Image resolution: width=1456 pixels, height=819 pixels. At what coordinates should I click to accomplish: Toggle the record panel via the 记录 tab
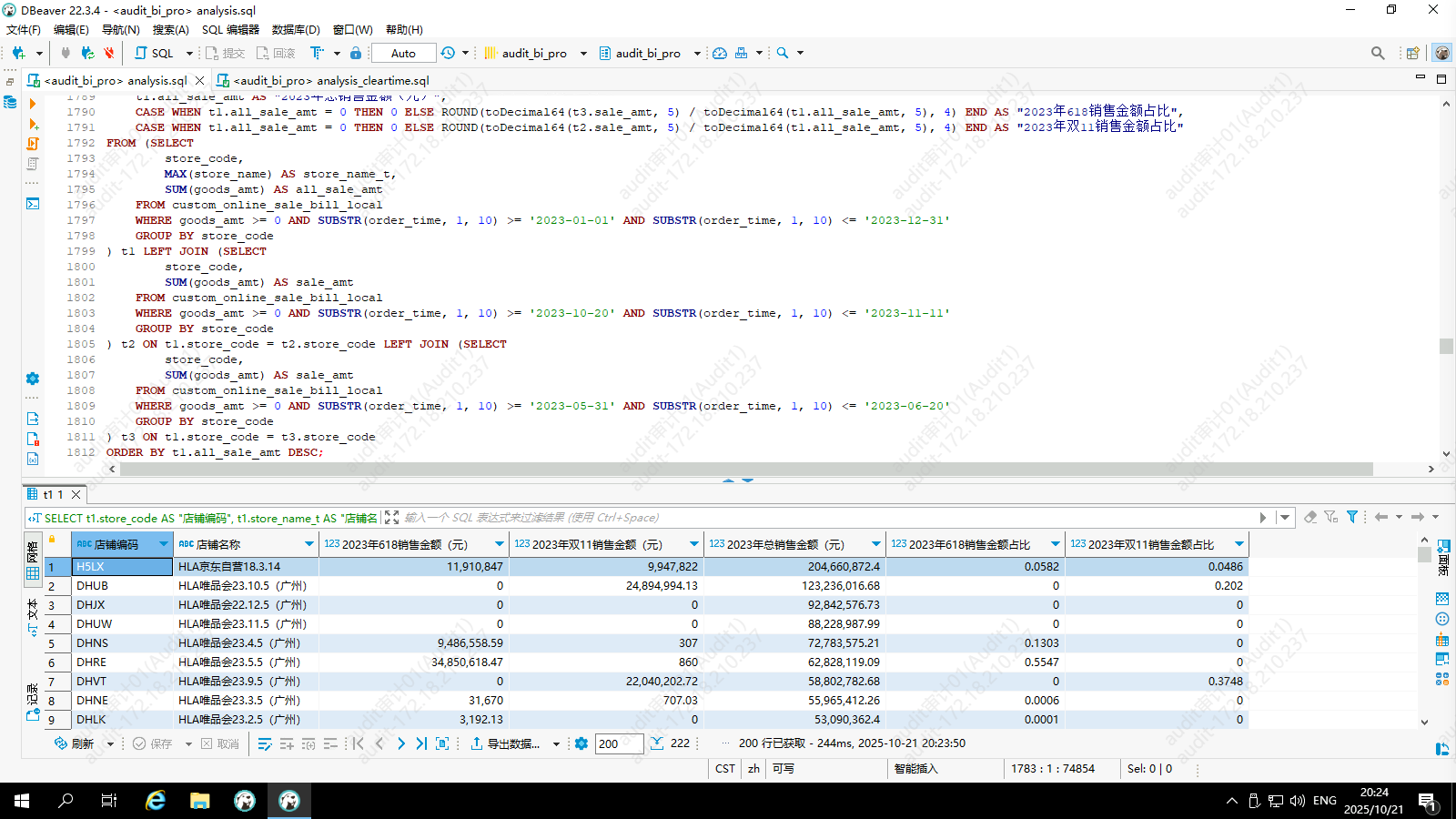point(33,701)
